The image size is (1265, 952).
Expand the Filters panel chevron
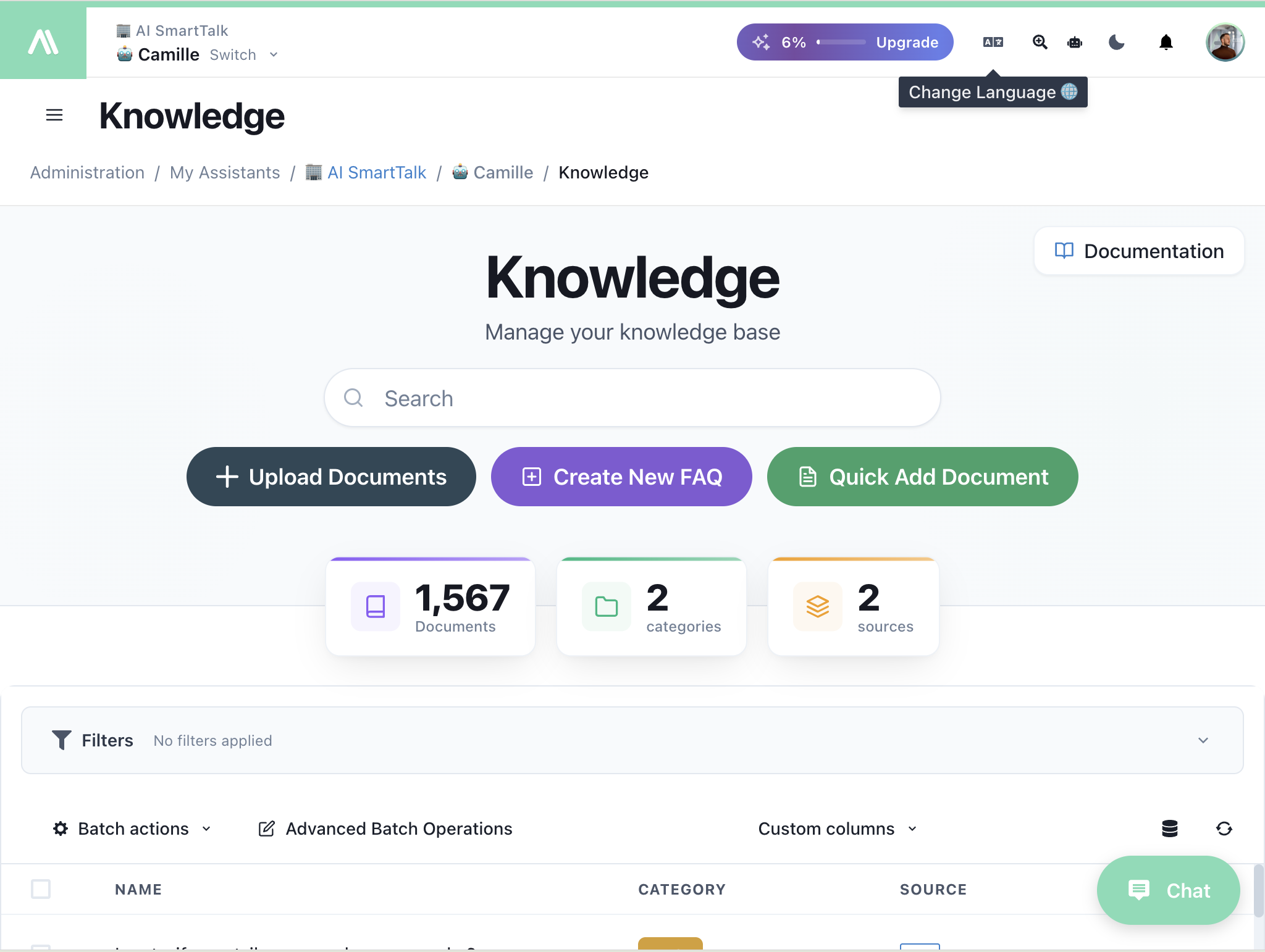click(1202, 740)
